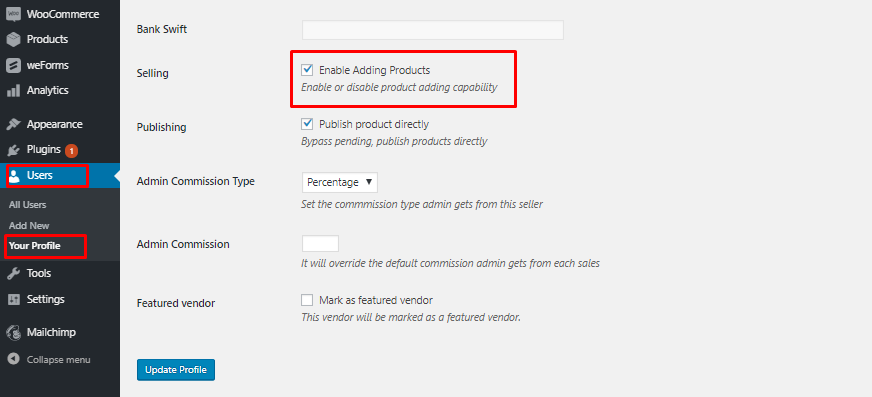Open Analytics via the bar-chart icon
The width and height of the screenshot is (872, 397).
(x=13, y=90)
